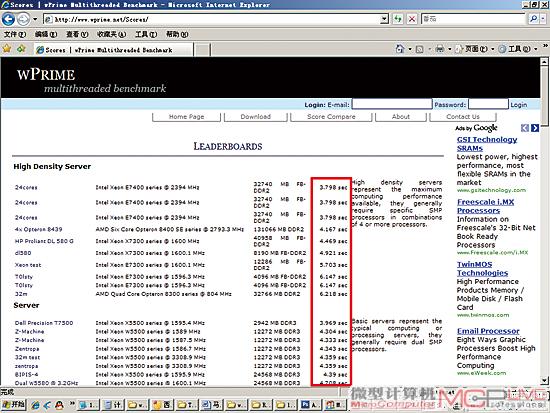
Task: Click the vertical scrollbar thumb
Action: pyautogui.click(x=544, y=95)
